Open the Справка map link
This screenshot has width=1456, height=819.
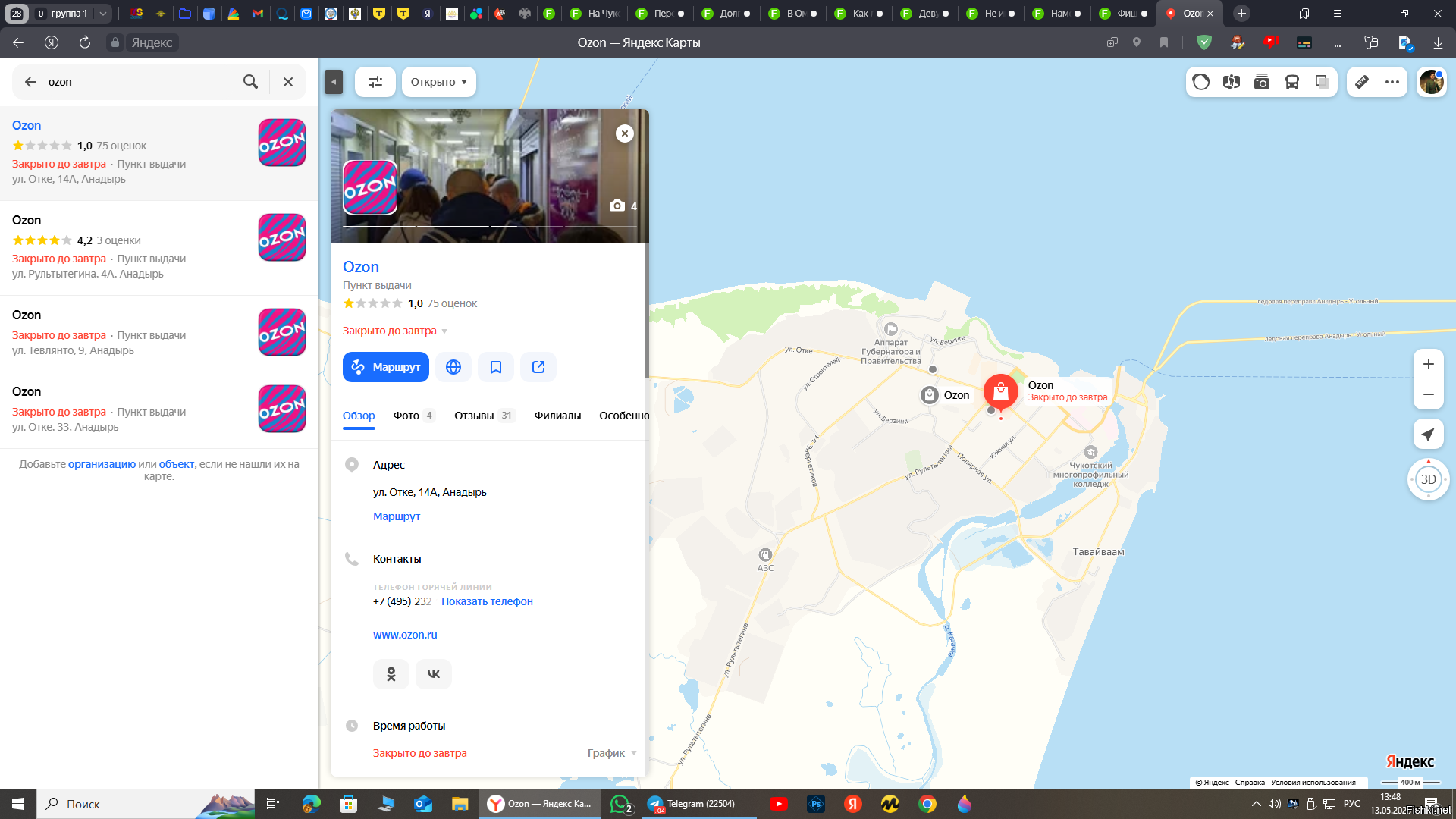(1250, 783)
